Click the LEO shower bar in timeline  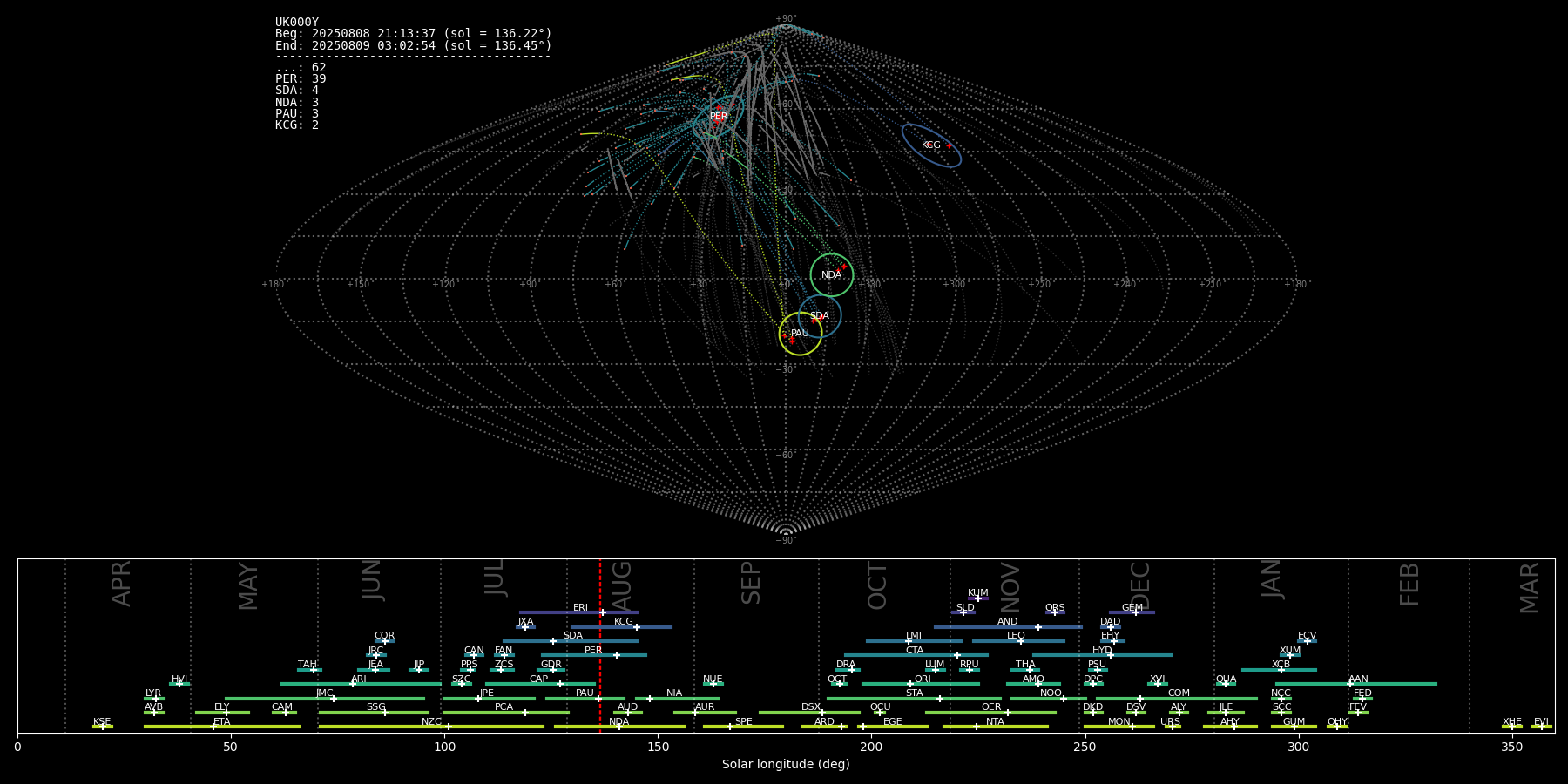pos(1018,641)
